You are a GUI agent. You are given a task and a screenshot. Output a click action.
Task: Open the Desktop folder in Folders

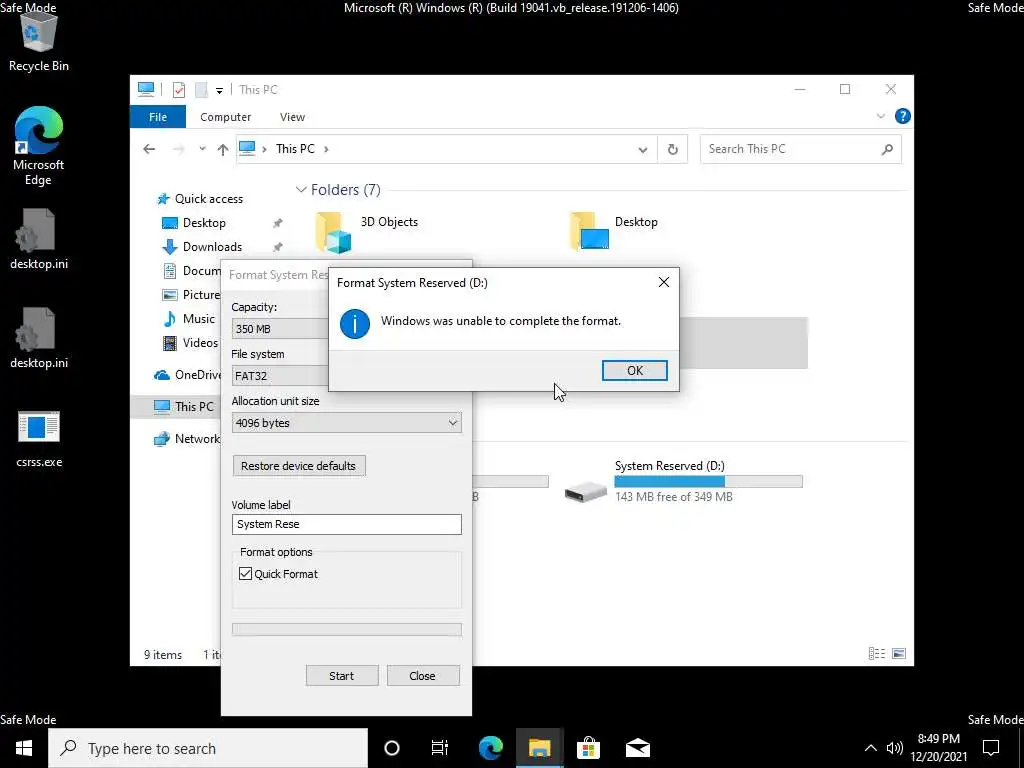click(x=614, y=232)
